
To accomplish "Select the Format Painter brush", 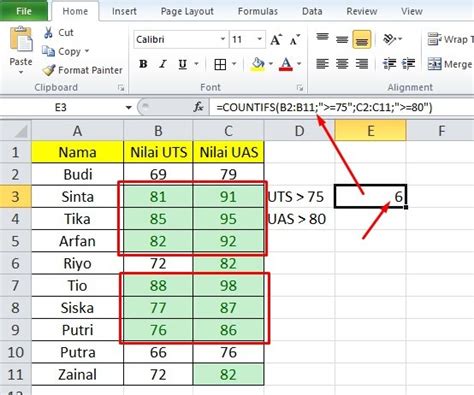I will [x=49, y=70].
